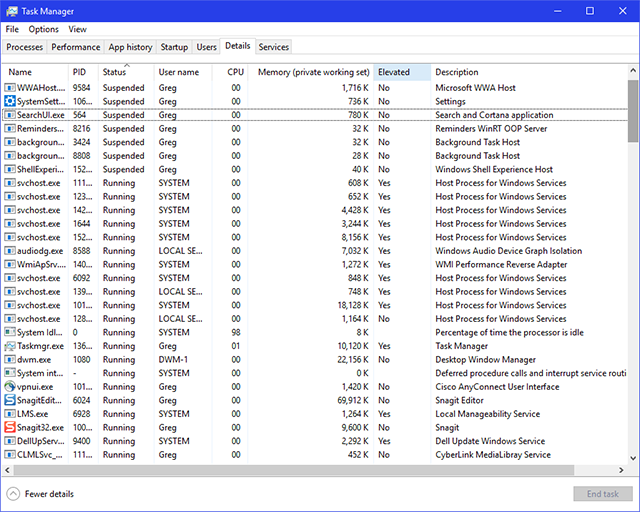Sort by the Elevated column header
Image resolution: width=640 pixels, height=512 pixels.
coord(402,72)
